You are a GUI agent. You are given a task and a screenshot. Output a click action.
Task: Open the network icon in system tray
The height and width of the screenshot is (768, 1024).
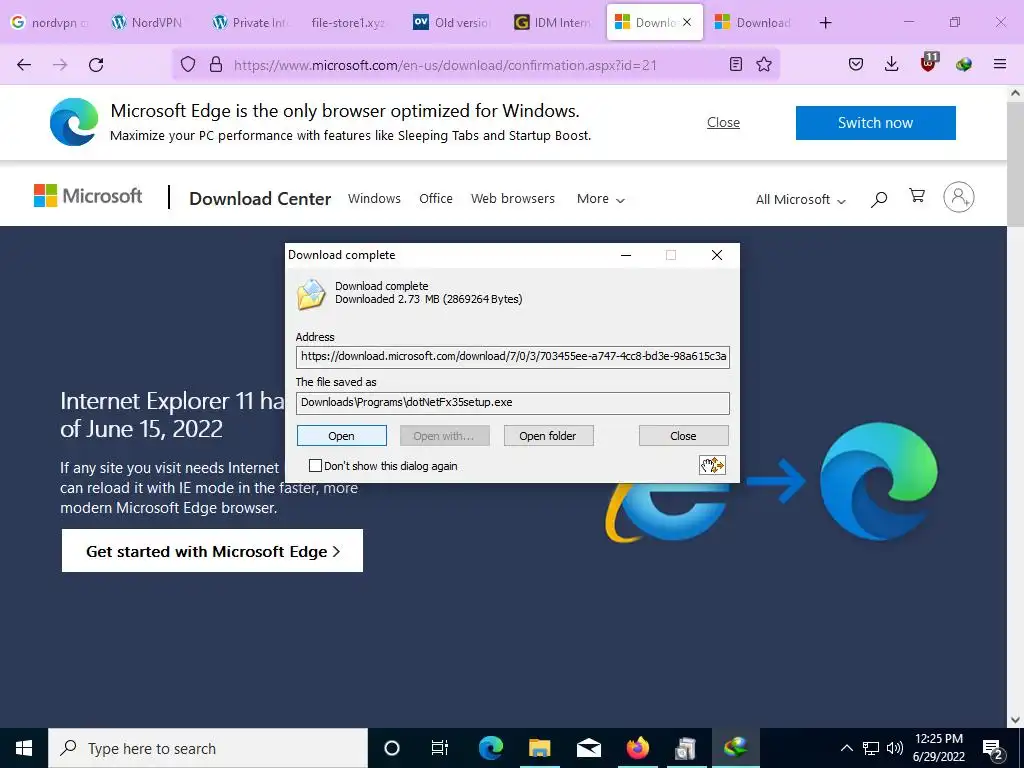871,748
